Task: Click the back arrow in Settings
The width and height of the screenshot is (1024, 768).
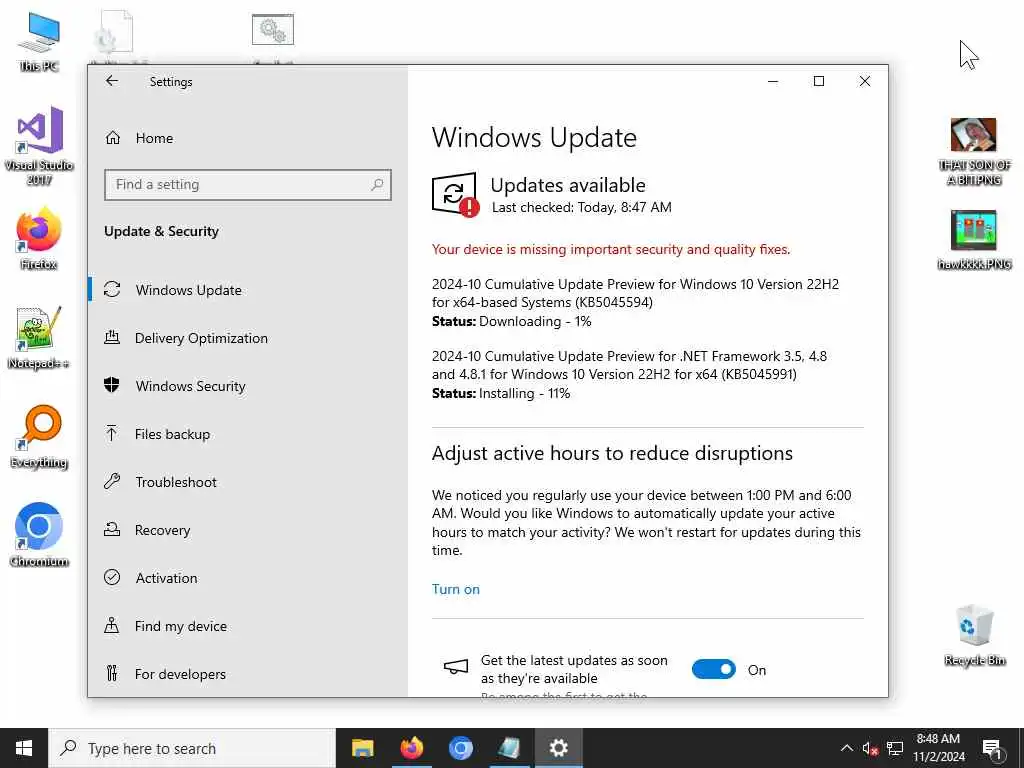Action: 112,81
